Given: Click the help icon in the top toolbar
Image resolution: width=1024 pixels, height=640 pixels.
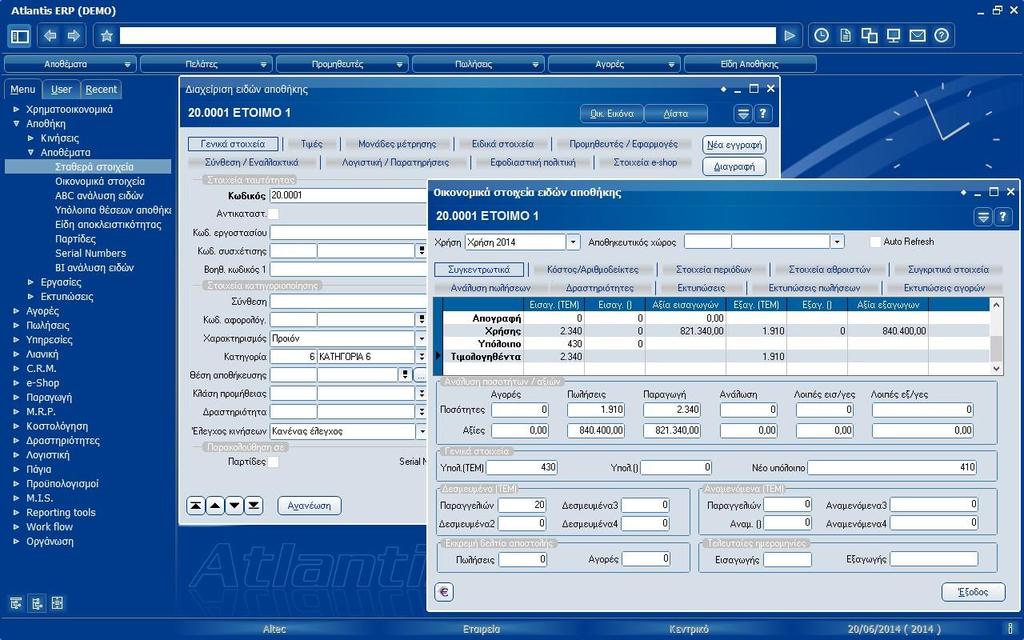Looking at the screenshot, I should coord(941,36).
